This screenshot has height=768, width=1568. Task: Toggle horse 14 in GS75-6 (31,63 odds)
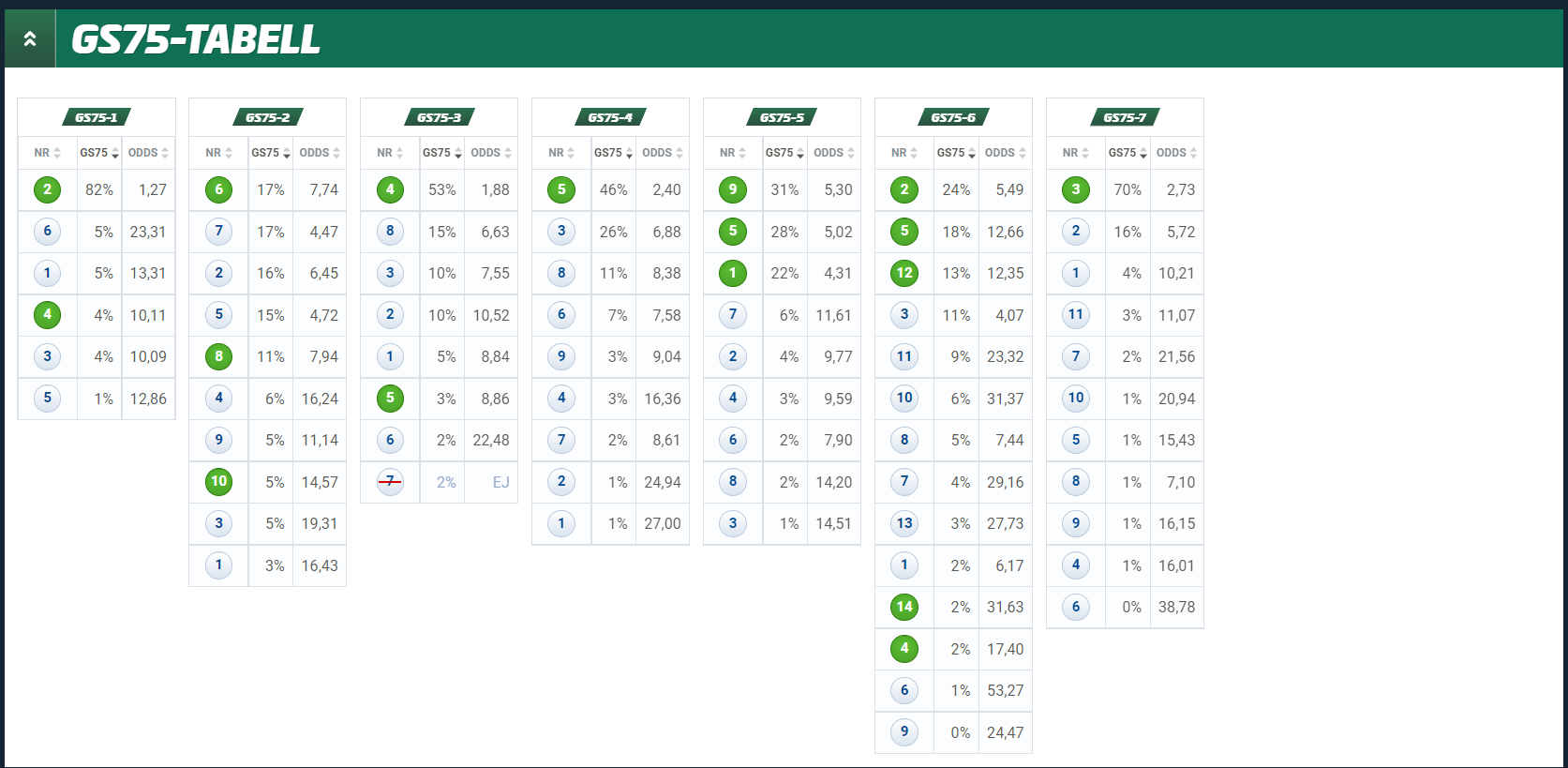(904, 607)
